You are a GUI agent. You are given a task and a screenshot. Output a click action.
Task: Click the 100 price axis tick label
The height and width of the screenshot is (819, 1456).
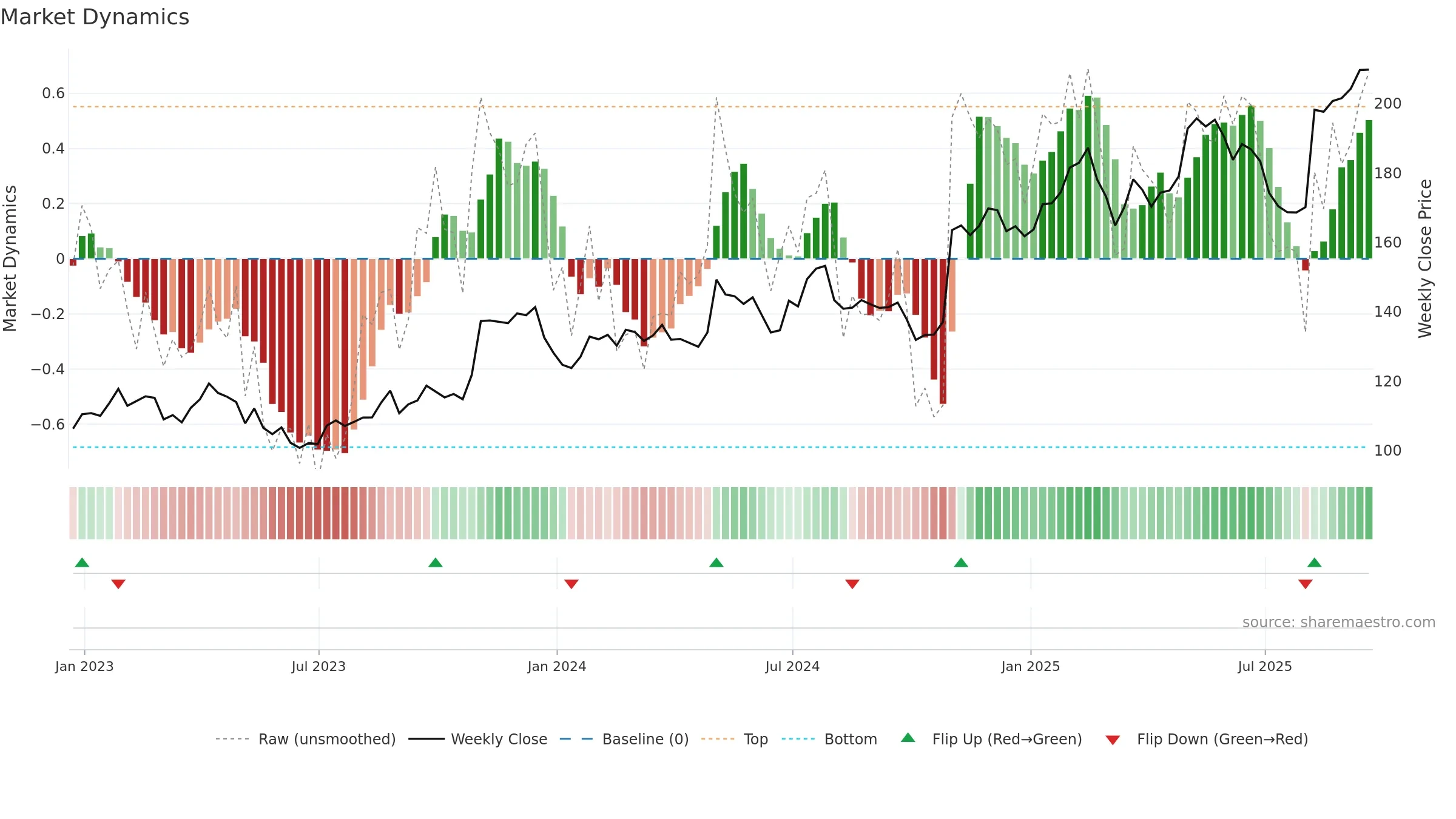coord(1388,451)
